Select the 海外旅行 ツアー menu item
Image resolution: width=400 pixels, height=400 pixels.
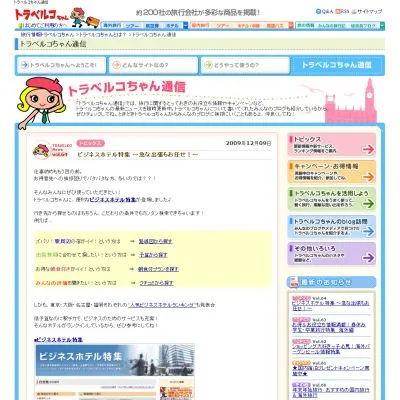(132, 26)
